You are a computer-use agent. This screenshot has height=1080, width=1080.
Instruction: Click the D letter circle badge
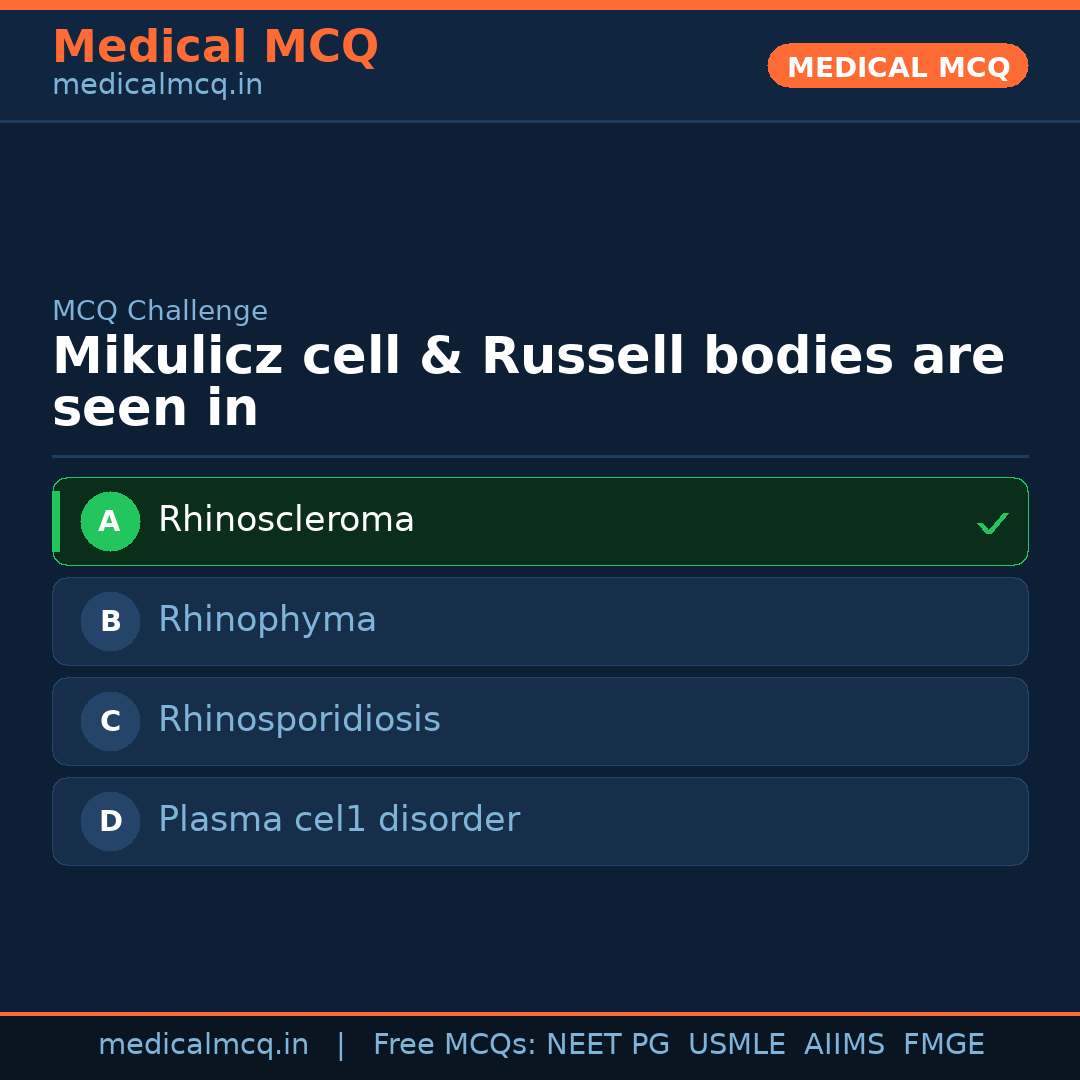click(x=110, y=821)
